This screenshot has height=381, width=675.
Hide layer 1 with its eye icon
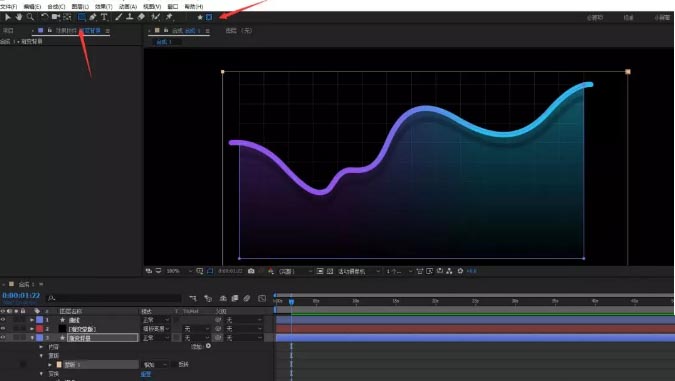pyautogui.click(x=3, y=320)
